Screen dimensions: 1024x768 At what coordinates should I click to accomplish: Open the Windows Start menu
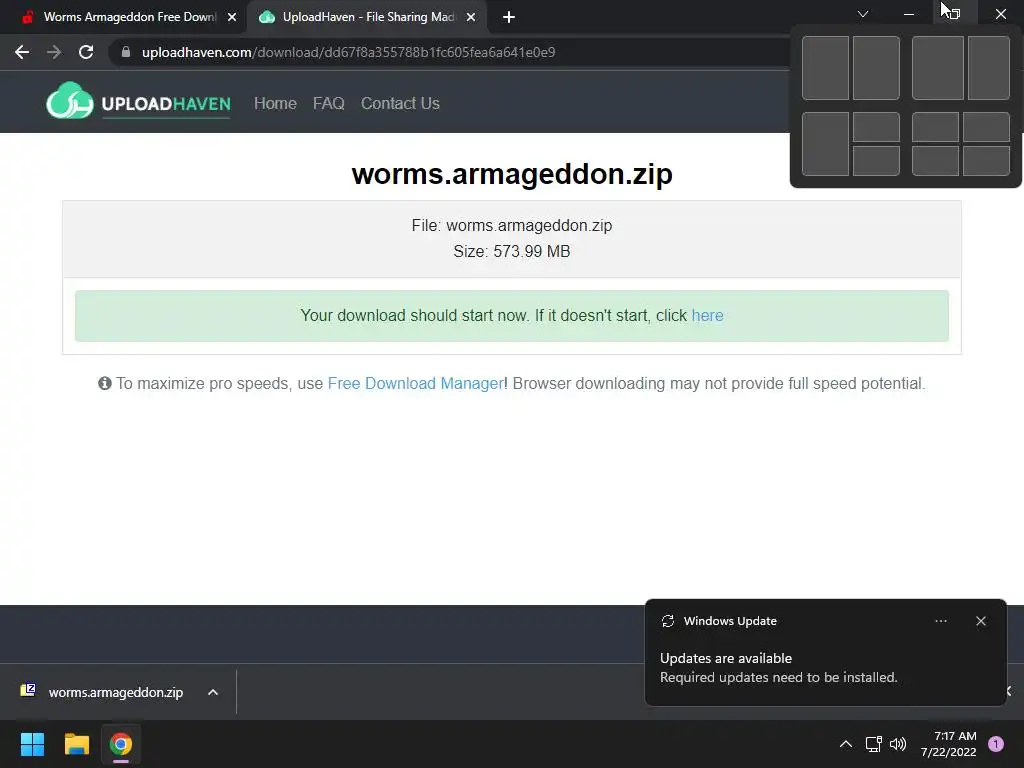32,744
